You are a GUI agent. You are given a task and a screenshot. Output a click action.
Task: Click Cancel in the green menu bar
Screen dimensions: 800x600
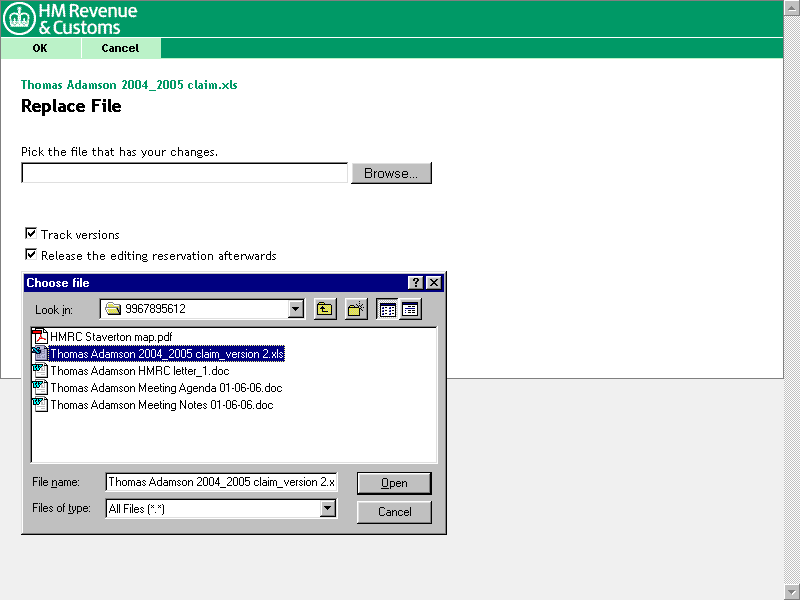[x=120, y=48]
